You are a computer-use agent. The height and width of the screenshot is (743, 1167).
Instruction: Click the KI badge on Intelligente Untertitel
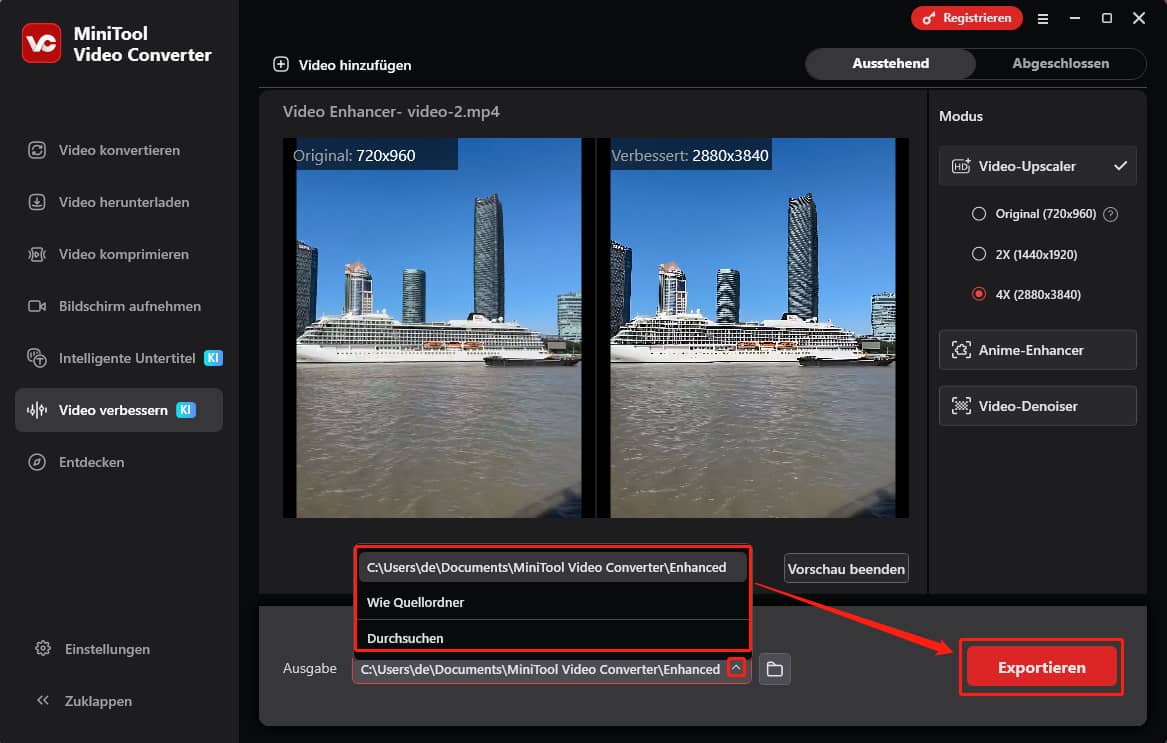213,358
